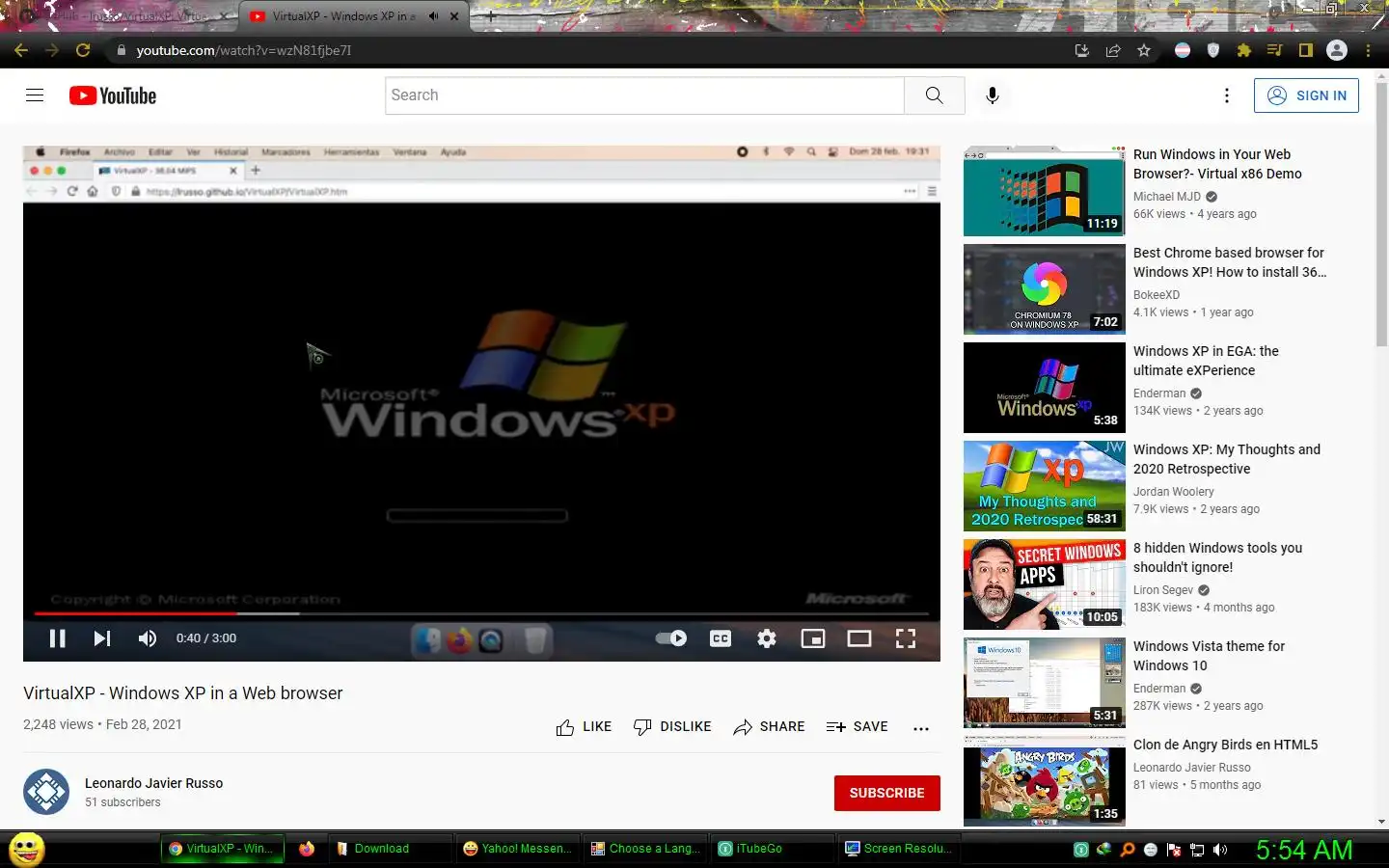Open Chrome profile avatar
This screenshot has width=1389, height=868.
1337,50
